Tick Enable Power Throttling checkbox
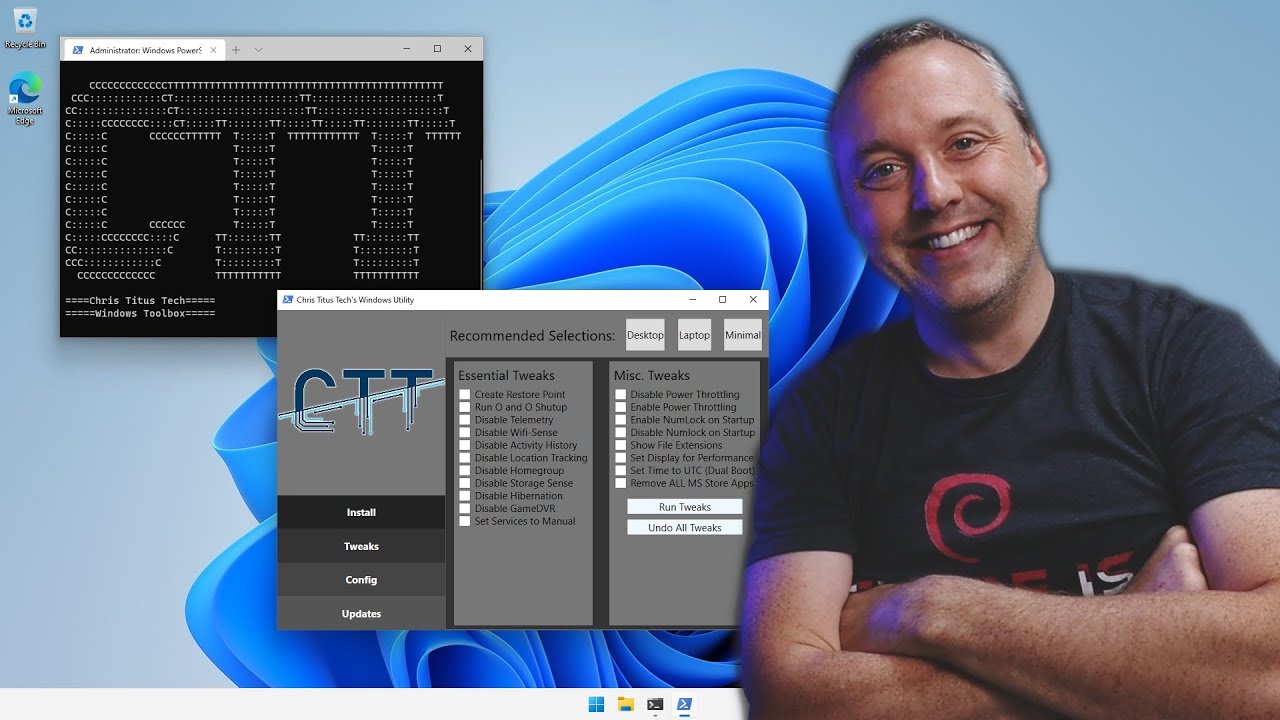Image resolution: width=1280 pixels, height=720 pixels. pyautogui.click(x=621, y=407)
